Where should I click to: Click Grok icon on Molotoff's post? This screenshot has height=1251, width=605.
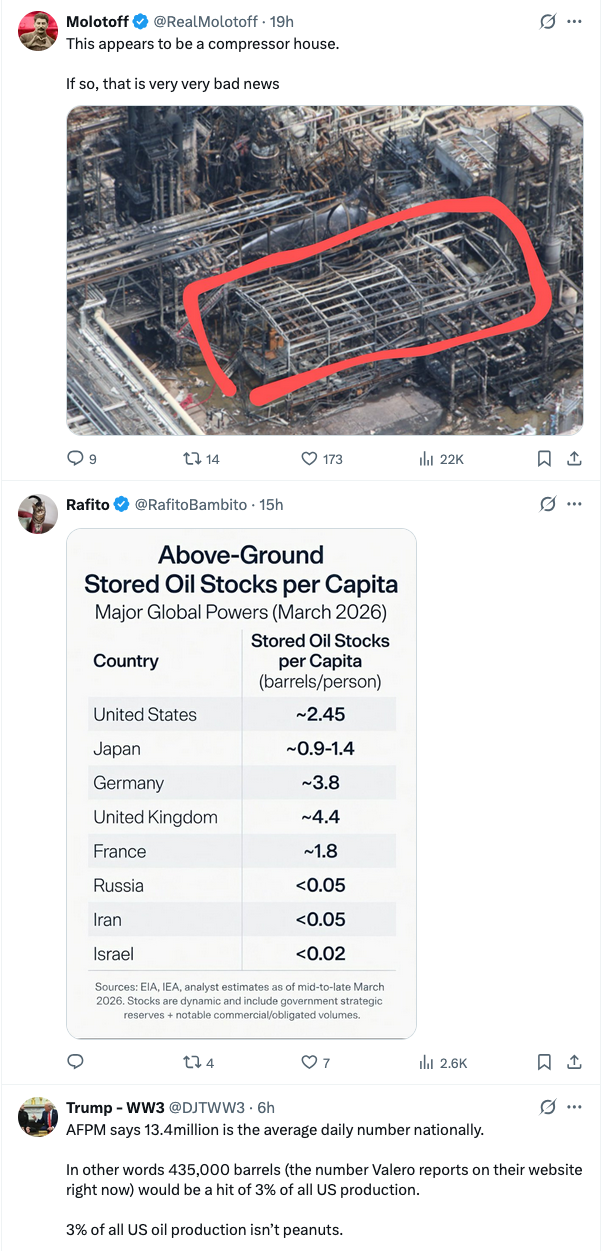click(x=547, y=21)
